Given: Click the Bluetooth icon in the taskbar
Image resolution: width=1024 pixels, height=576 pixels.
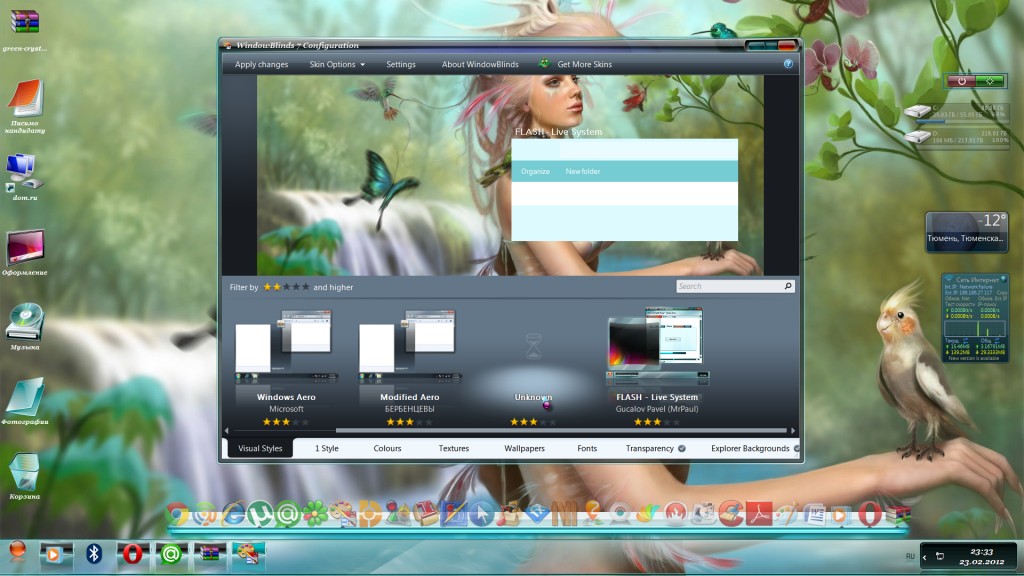Looking at the screenshot, I should click(94, 553).
